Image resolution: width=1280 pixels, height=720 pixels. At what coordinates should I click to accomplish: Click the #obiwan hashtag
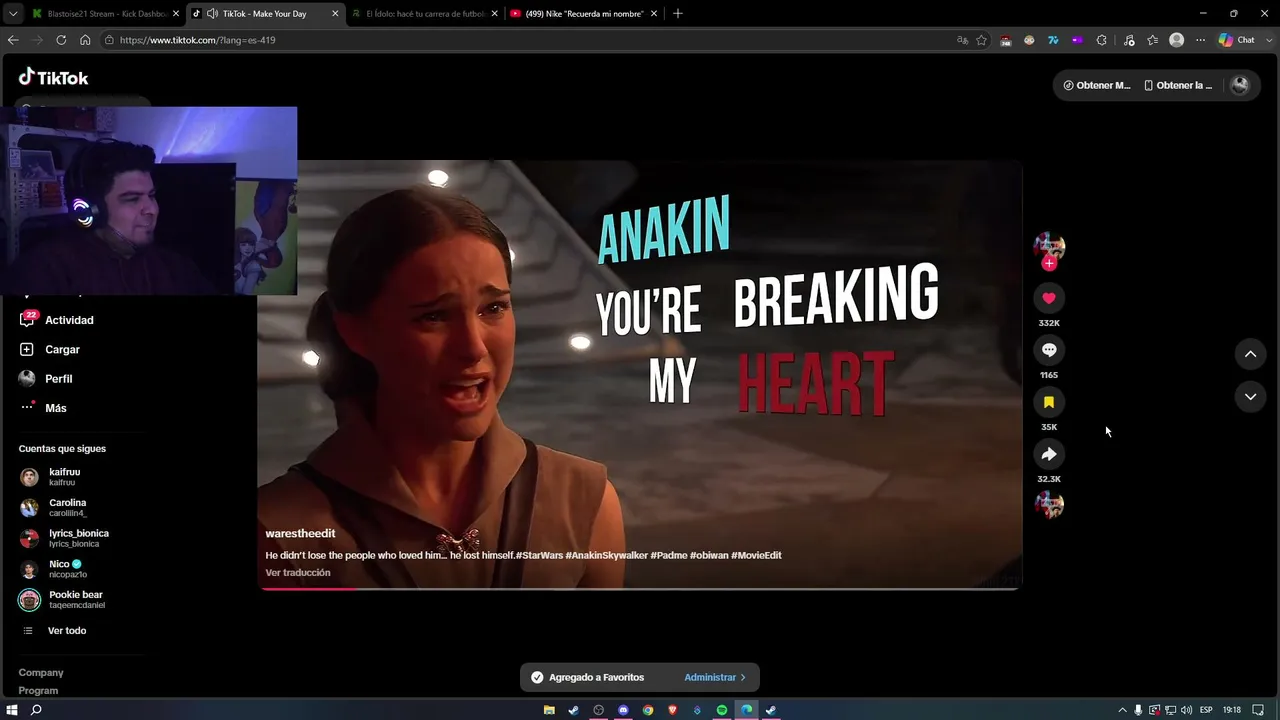(x=709, y=555)
